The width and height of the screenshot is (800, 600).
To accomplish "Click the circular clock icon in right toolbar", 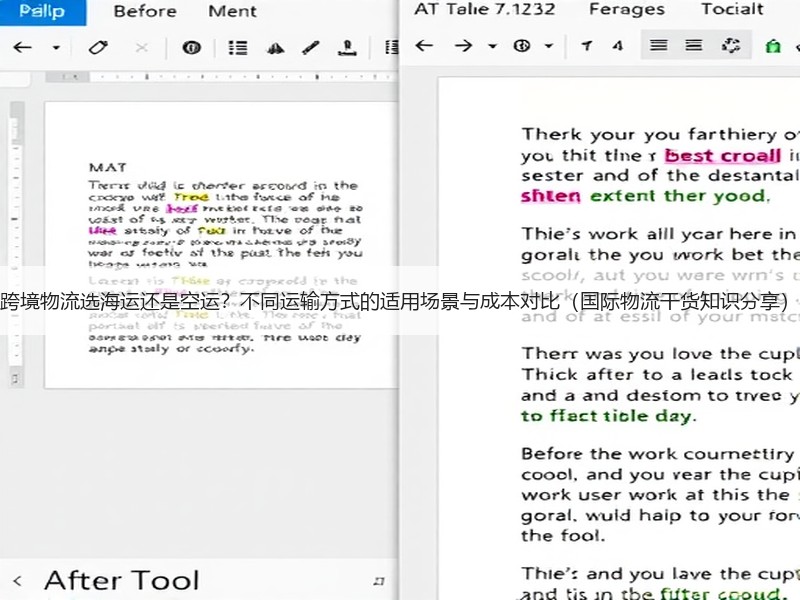I will [521, 46].
